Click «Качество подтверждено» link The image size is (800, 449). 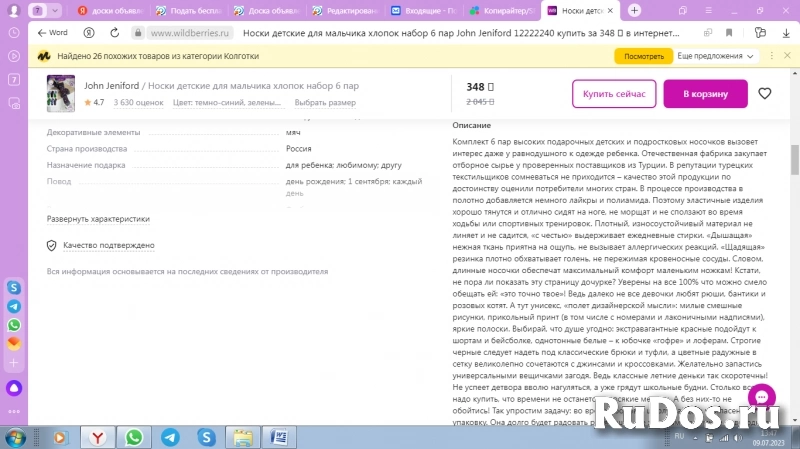[x=109, y=245]
